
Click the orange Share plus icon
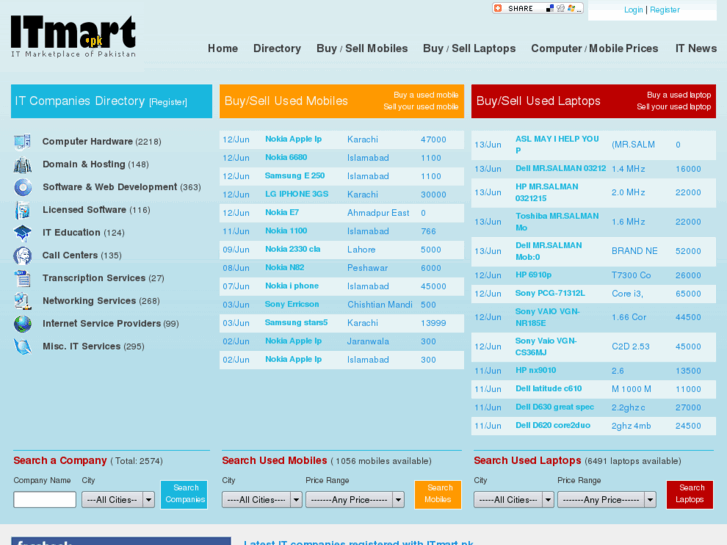(498, 8)
